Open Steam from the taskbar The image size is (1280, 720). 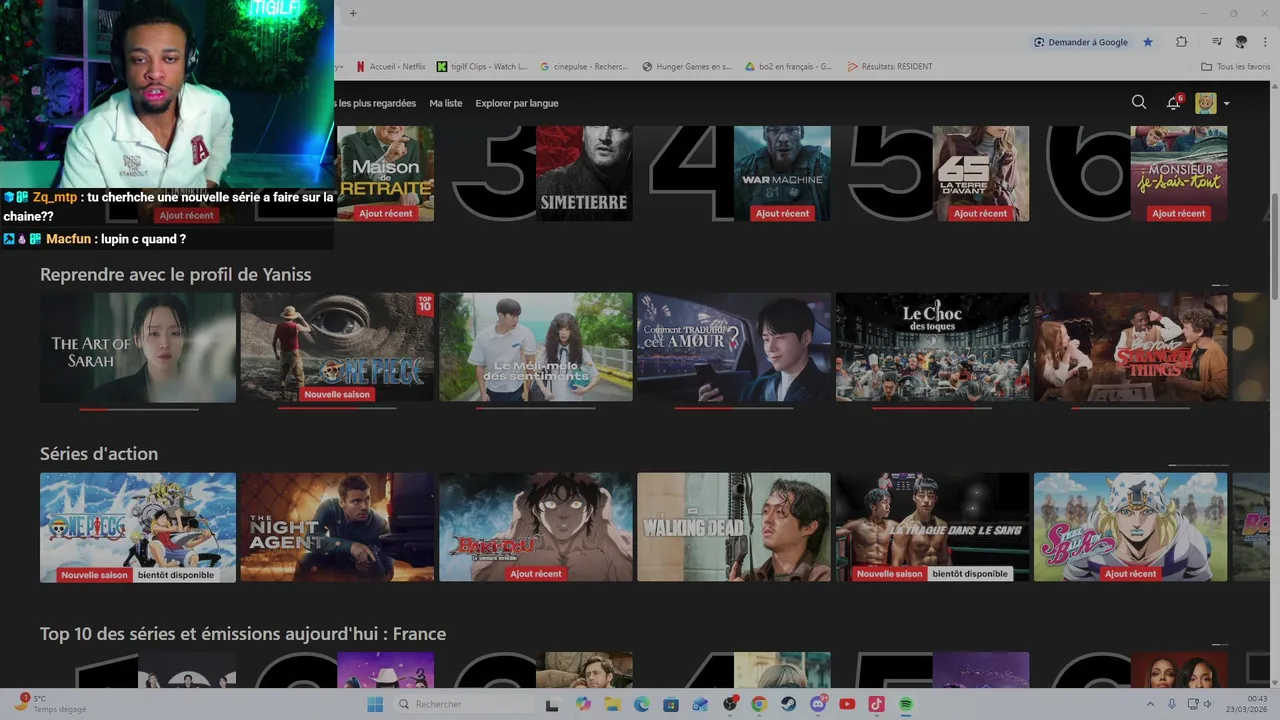coord(788,704)
